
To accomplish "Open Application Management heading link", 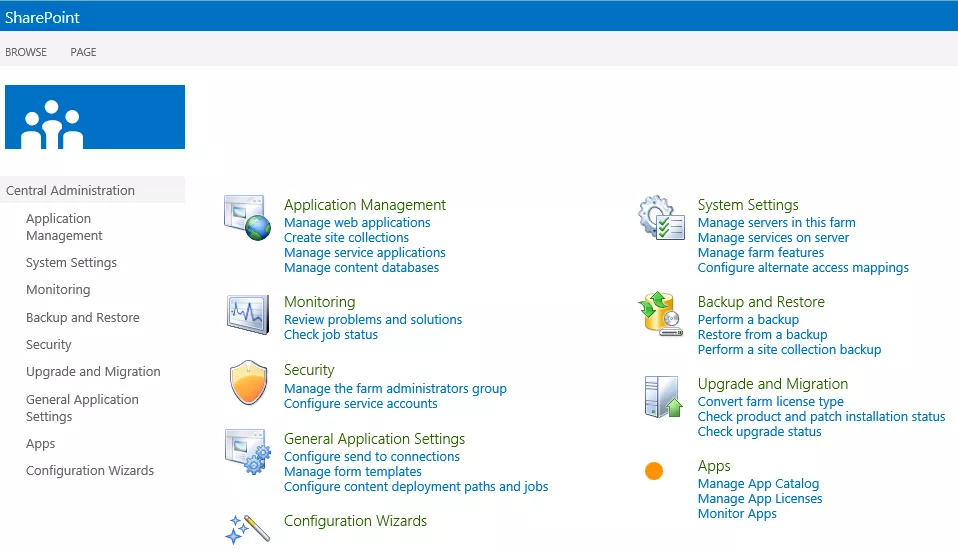I will (x=365, y=204).
